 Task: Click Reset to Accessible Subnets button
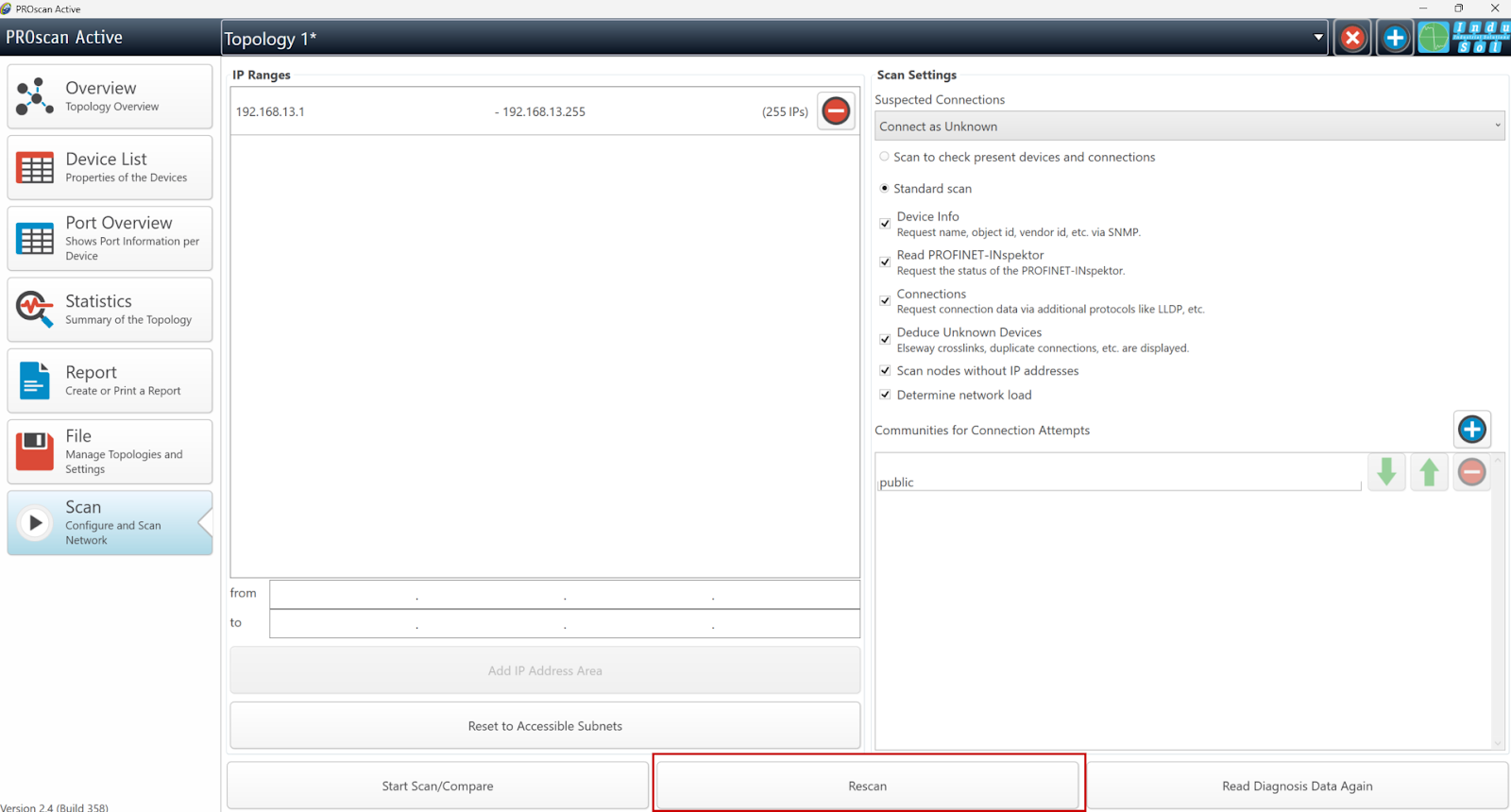point(545,725)
